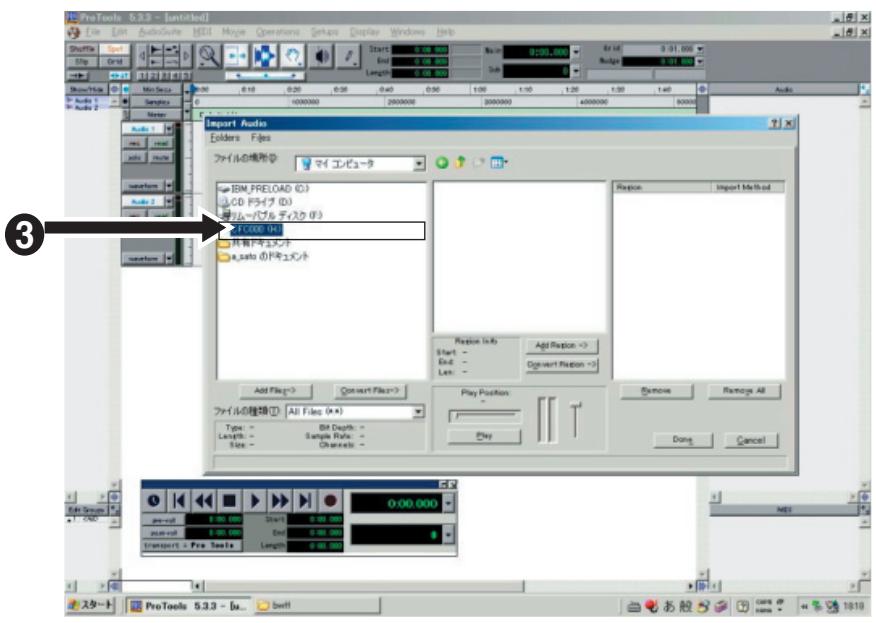Click Play preview button in dialog
Screen dimensions: 876x623
click(x=484, y=436)
